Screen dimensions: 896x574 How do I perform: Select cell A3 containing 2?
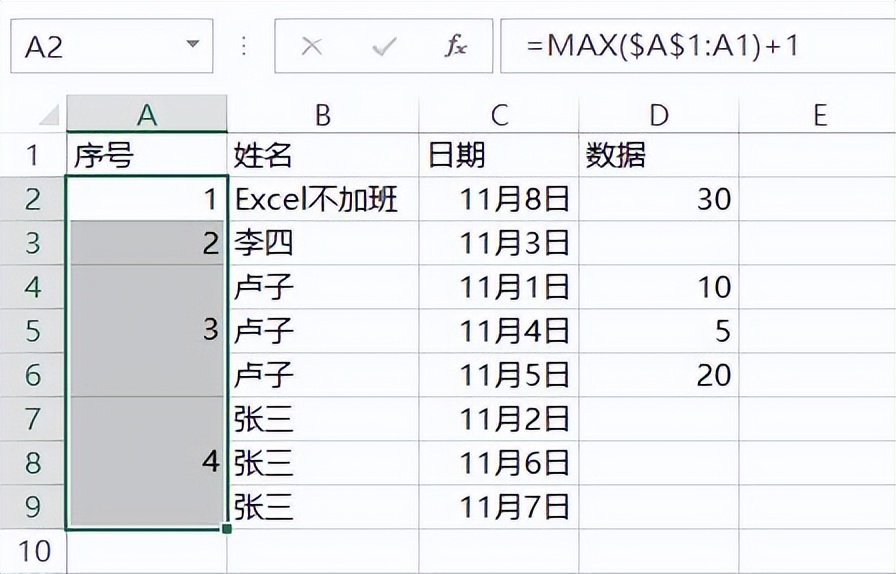147,243
